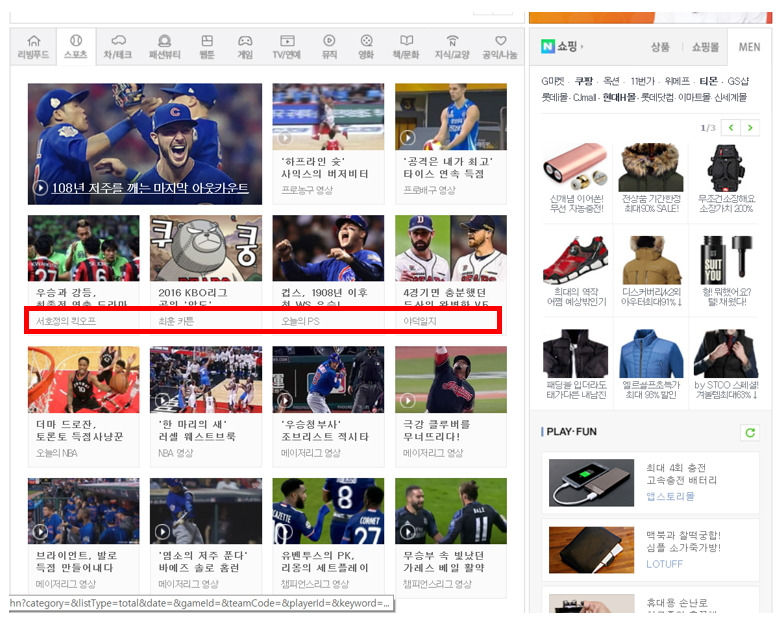The height and width of the screenshot is (630, 780).
Task: Open the 108년 저주를 깨는 headline
Action: 150,188
